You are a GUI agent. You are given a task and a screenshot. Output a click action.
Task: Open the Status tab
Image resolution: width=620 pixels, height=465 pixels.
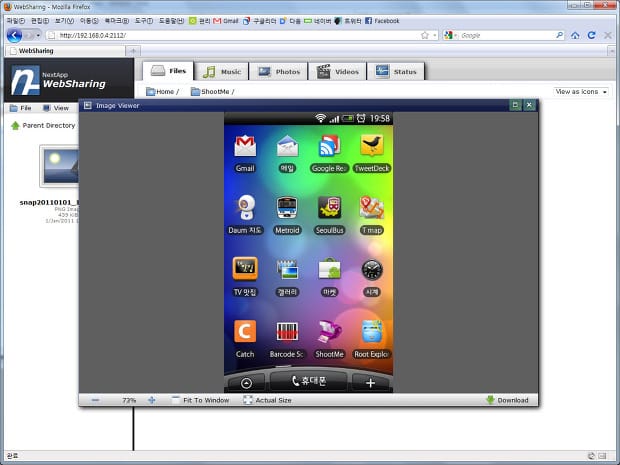point(395,72)
